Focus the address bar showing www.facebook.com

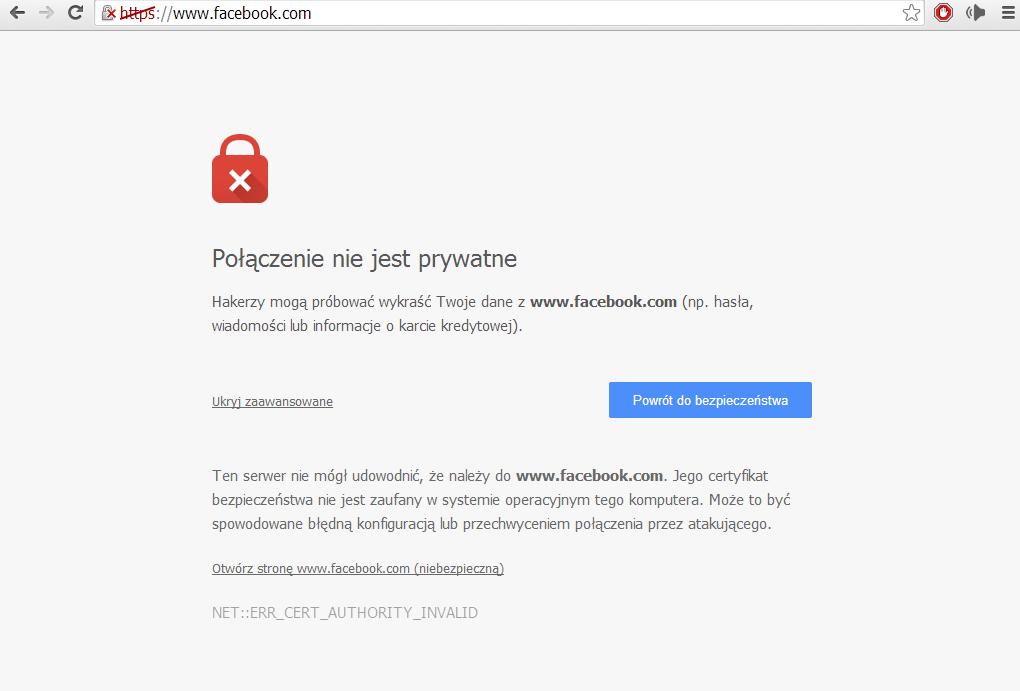(x=507, y=13)
